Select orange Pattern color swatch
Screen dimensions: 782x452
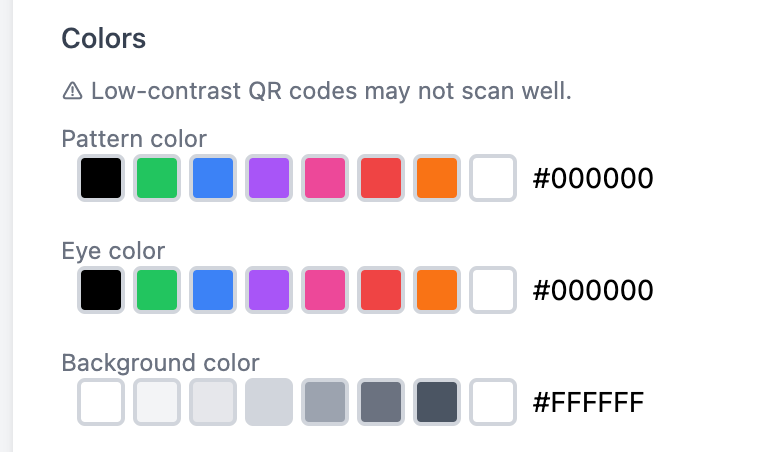tap(437, 178)
